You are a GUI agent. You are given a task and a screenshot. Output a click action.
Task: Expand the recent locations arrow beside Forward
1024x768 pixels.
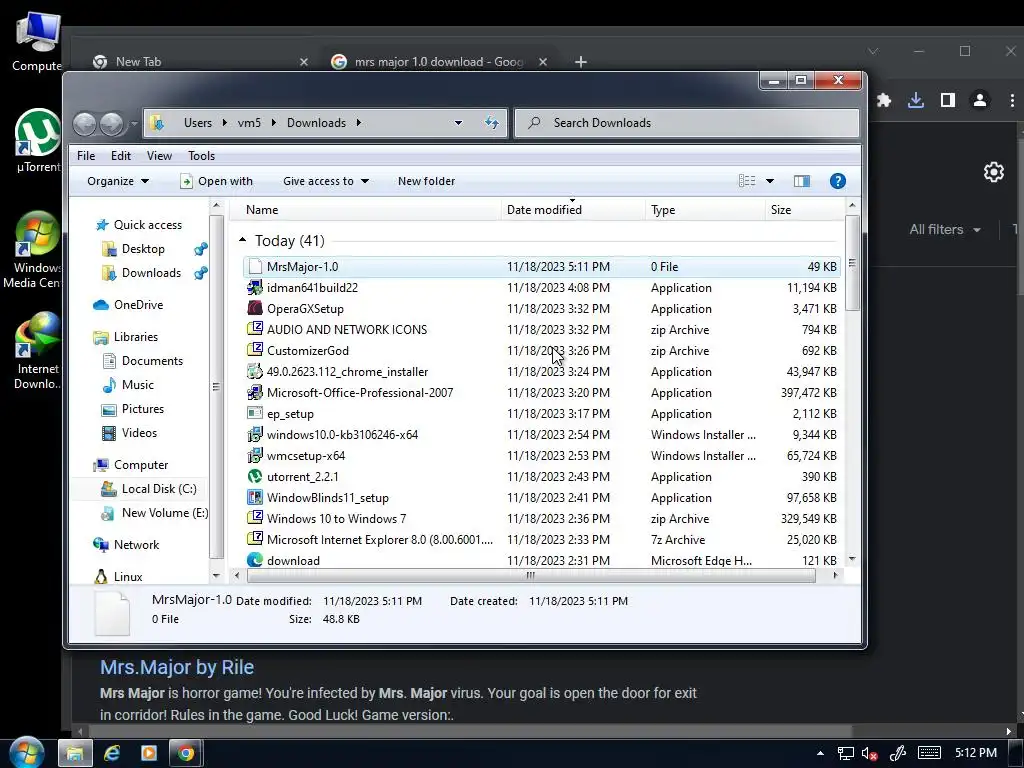click(x=134, y=123)
